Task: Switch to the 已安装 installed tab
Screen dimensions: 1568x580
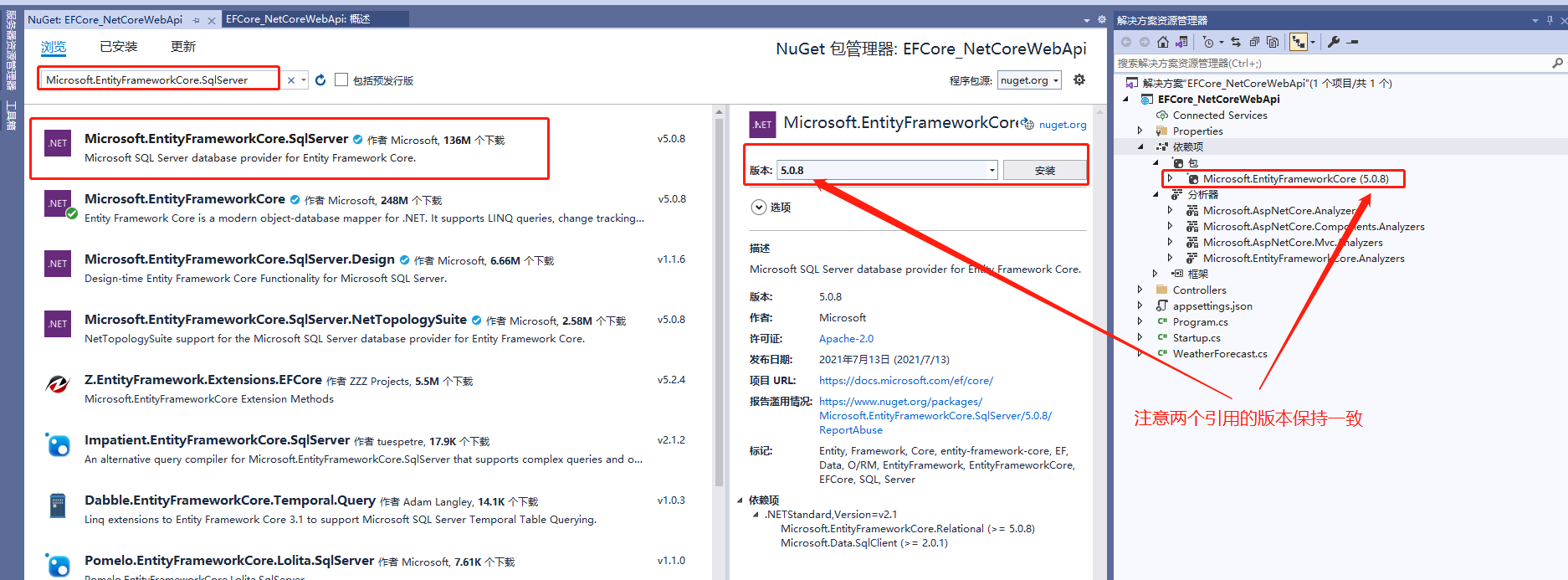Action: pyautogui.click(x=119, y=47)
